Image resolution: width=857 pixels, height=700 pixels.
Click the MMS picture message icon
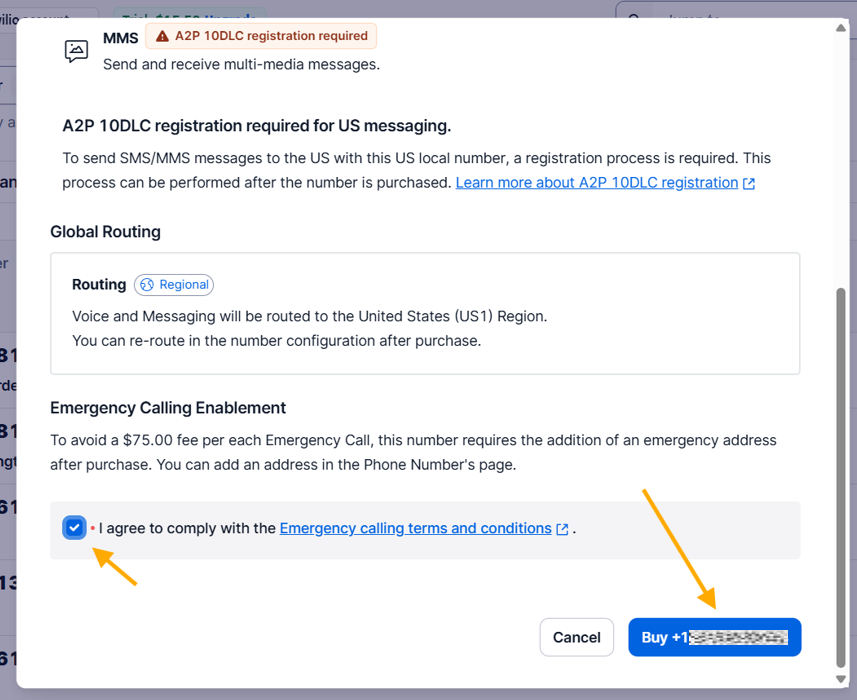[x=76, y=51]
